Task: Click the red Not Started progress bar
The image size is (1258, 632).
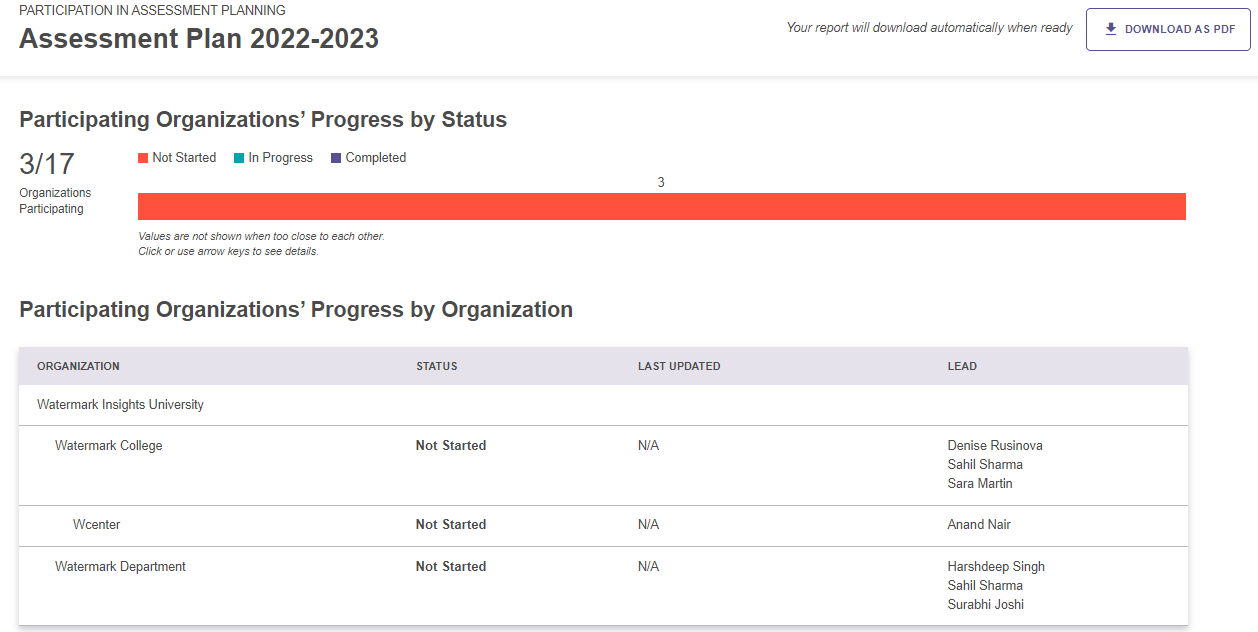Action: pos(662,206)
